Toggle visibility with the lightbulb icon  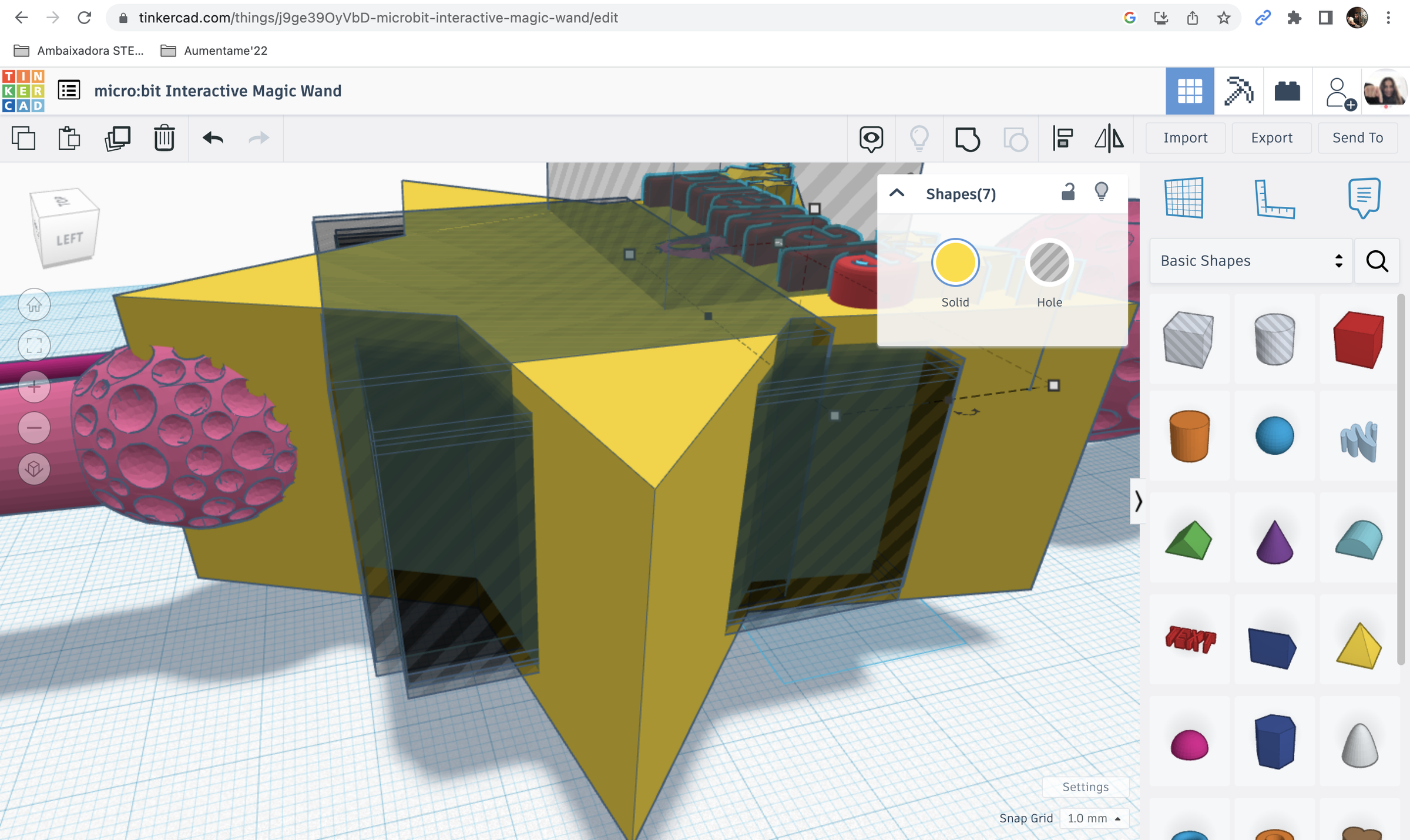[1100, 191]
